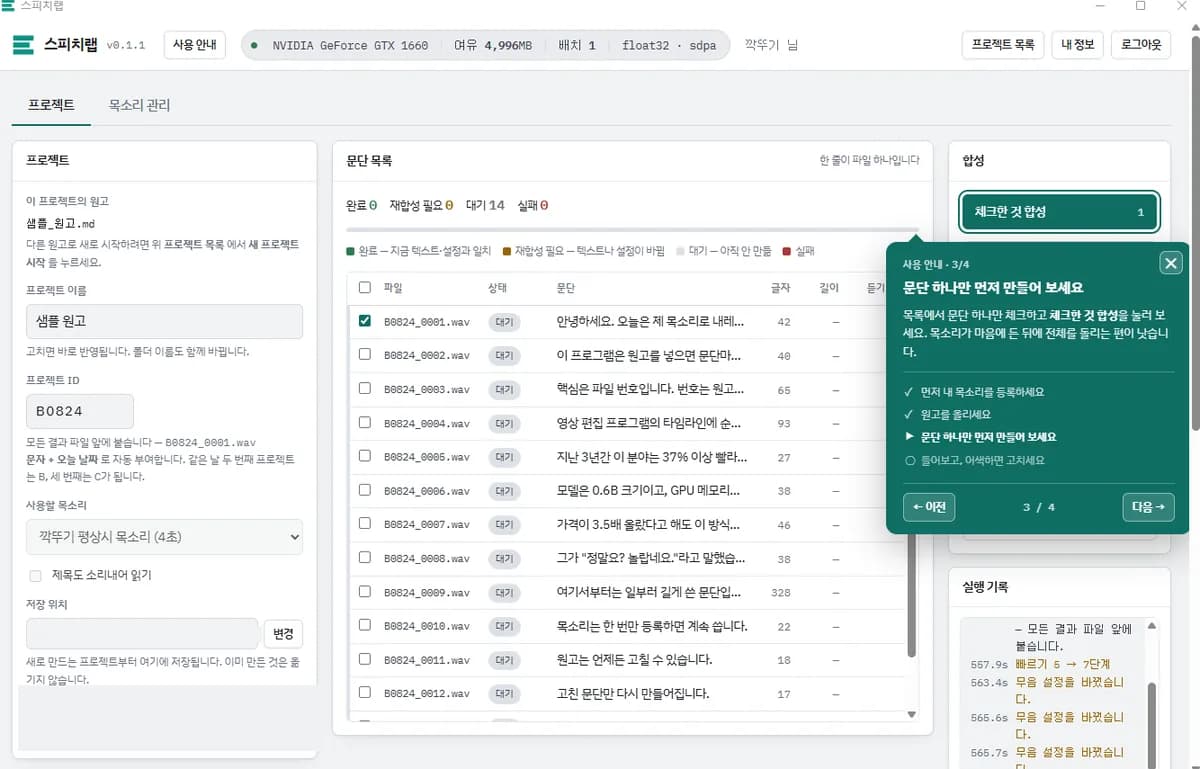Click 체크한 것 합성 button
Image resolution: width=1200 pixels, height=769 pixels.
pyautogui.click(x=1059, y=212)
